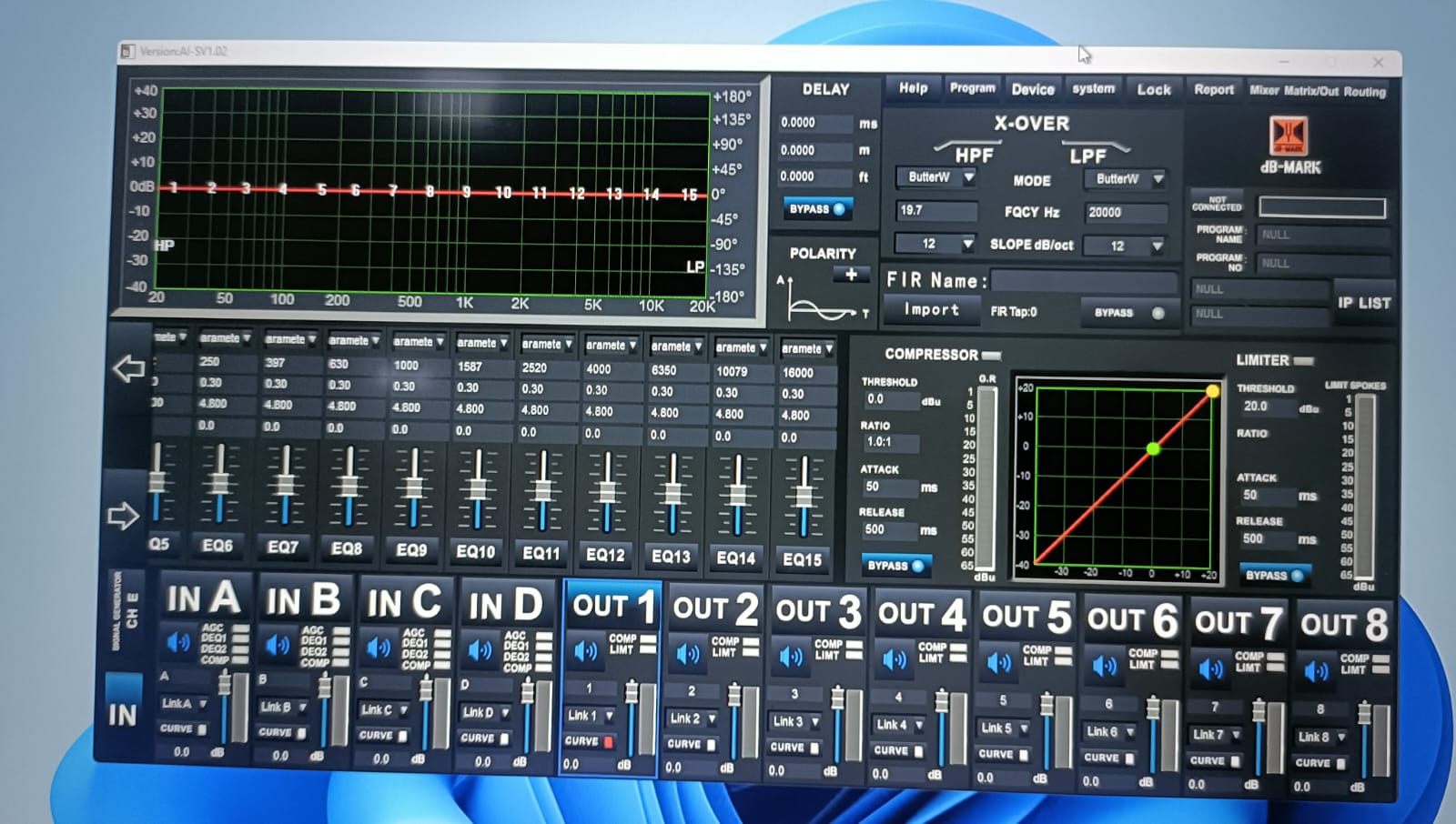Open the Link 8 dropdown on OUT 8
The image size is (1456, 824).
point(1321,737)
